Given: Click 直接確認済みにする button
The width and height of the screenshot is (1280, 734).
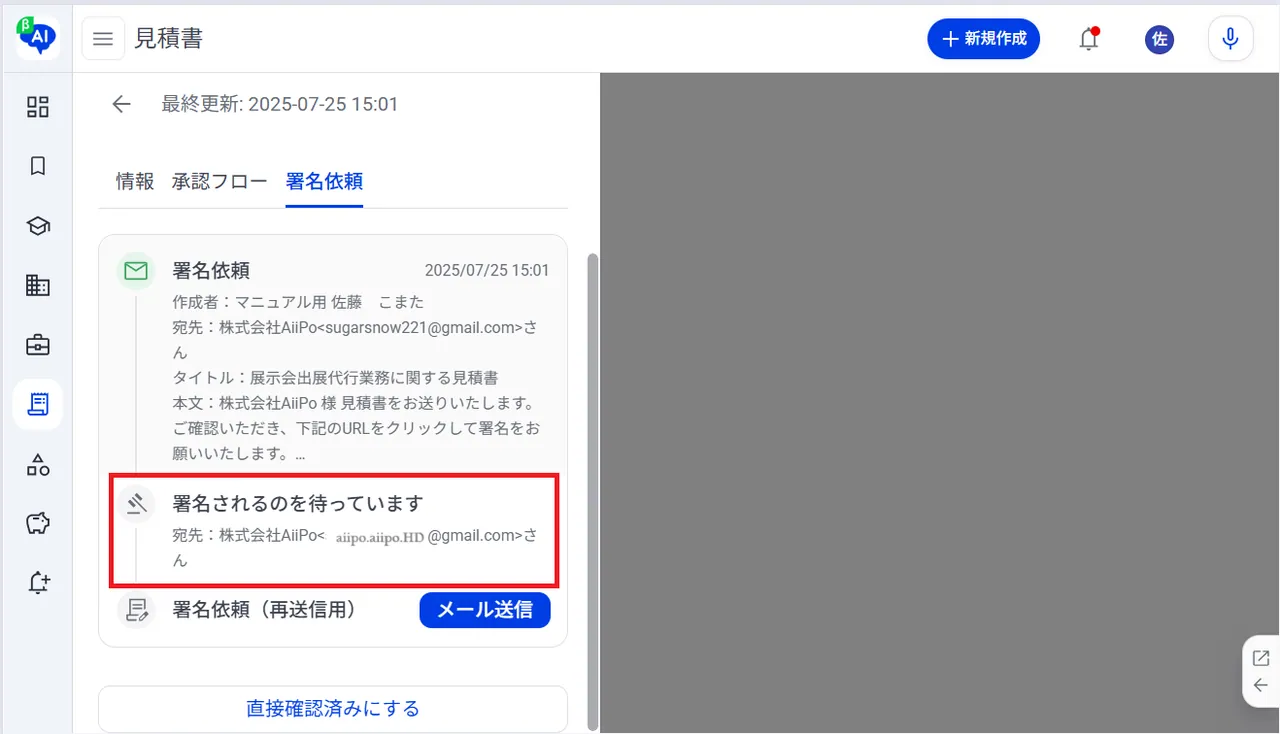Looking at the screenshot, I should pyautogui.click(x=333, y=709).
